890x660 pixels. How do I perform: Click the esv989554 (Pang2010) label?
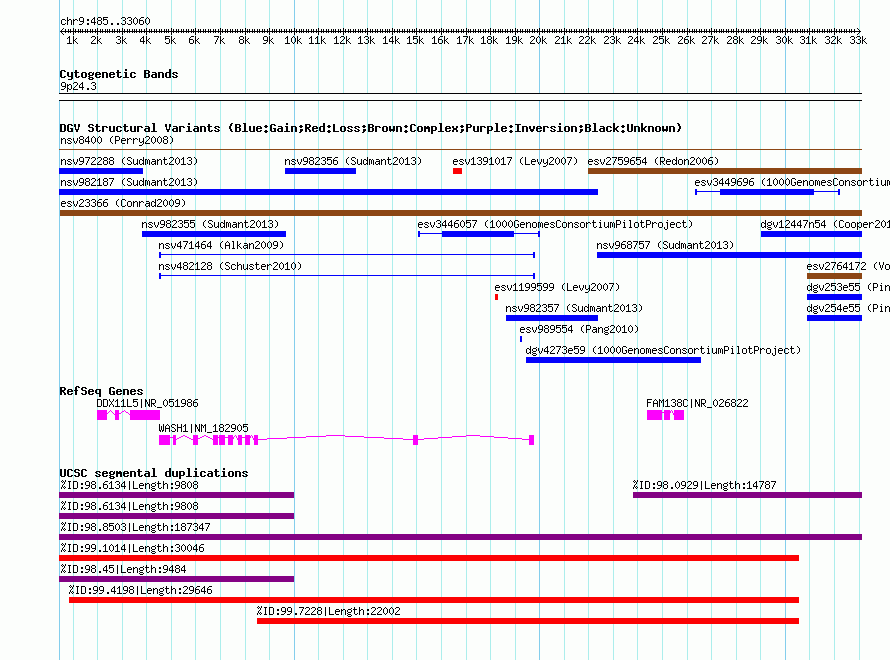click(x=579, y=329)
